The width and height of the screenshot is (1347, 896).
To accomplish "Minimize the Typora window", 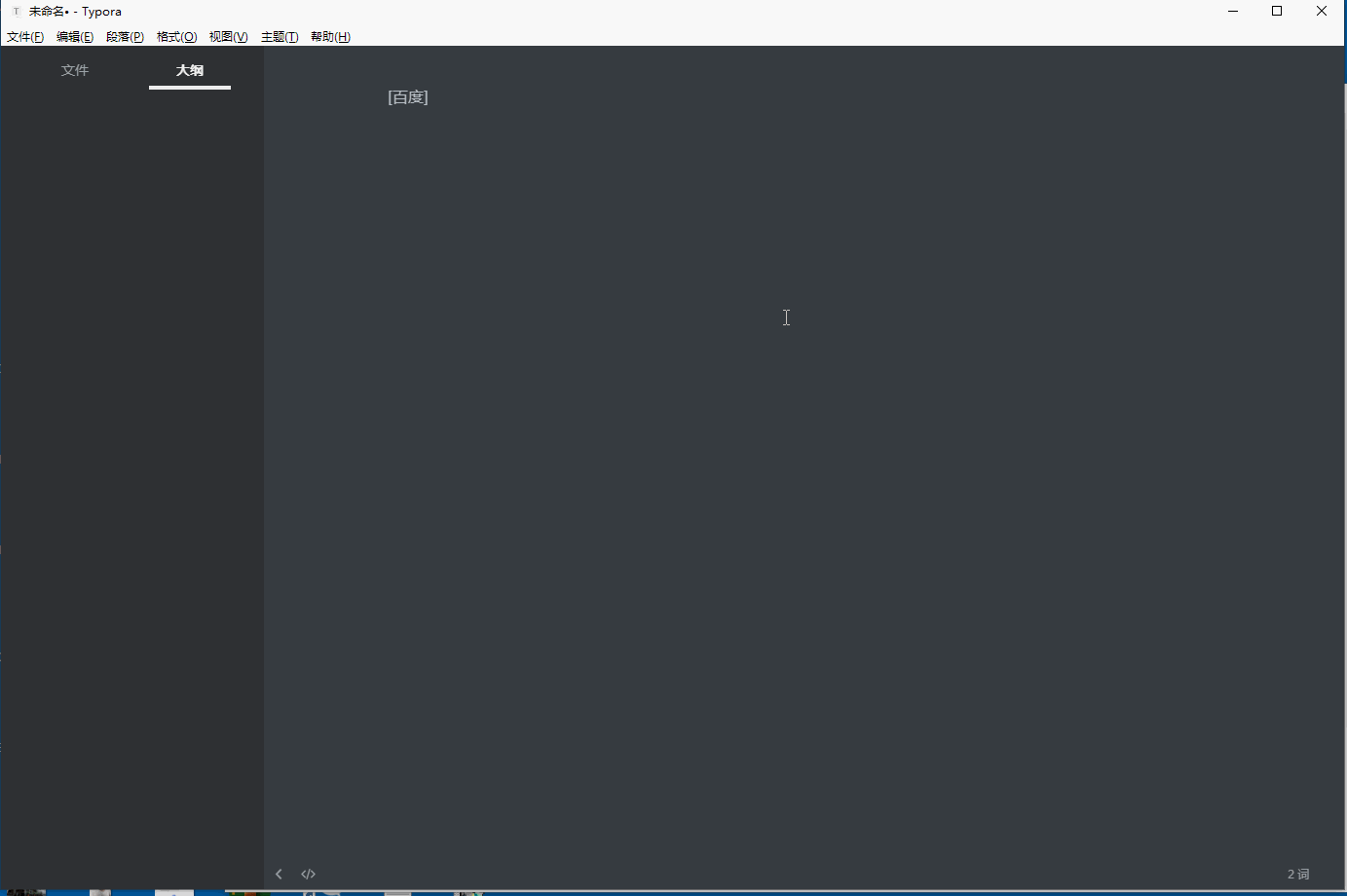I will pyautogui.click(x=1233, y=12).
